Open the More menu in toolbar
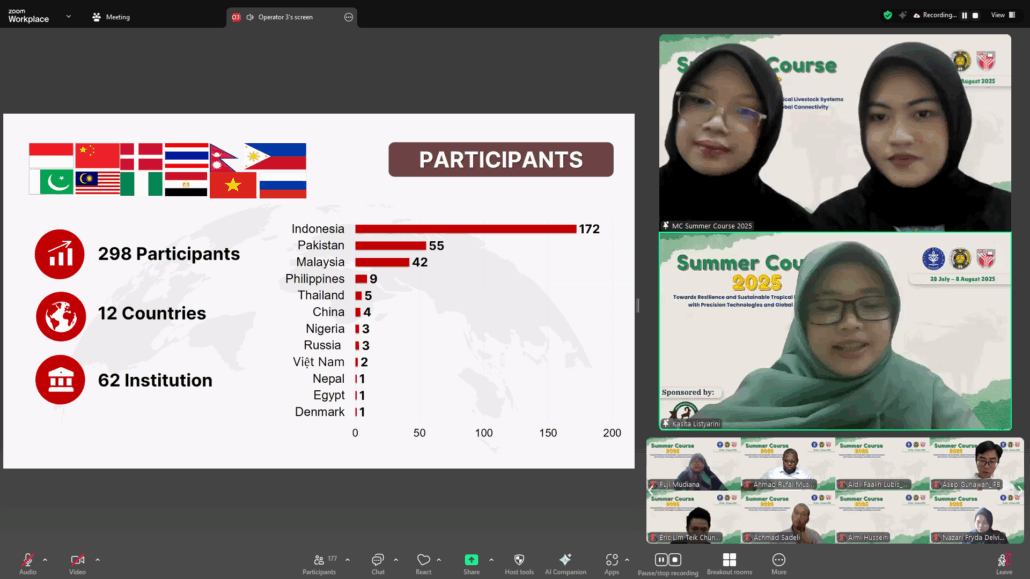1030x579 pixels. [x=779, y=561]
